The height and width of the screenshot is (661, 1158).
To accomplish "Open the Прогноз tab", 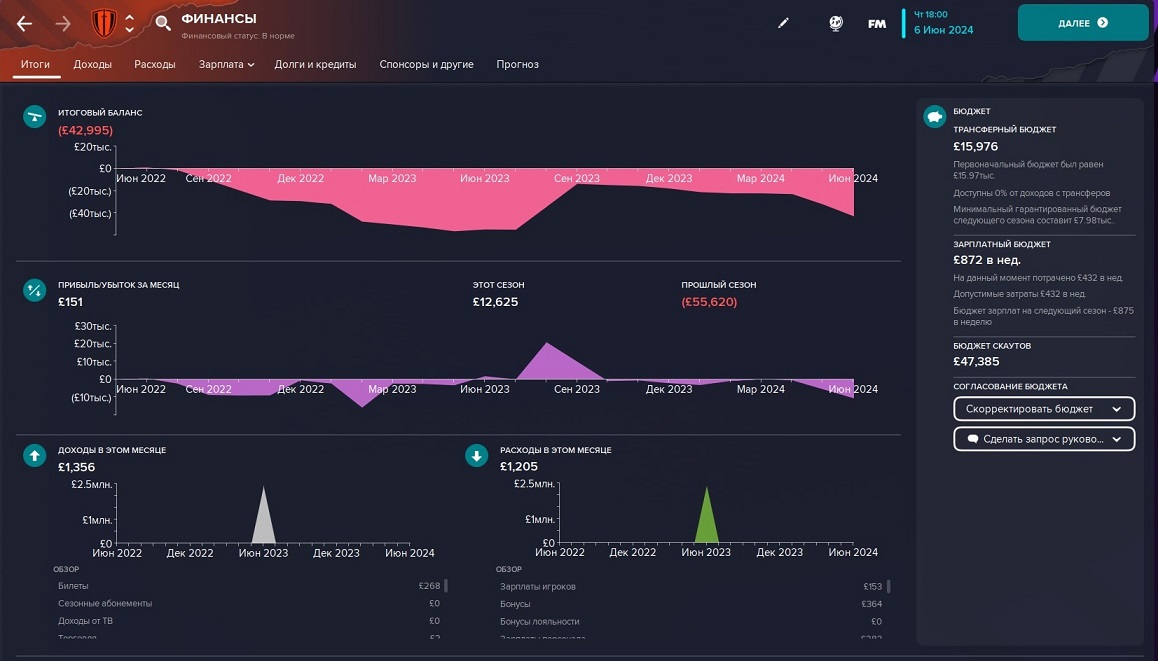I will [517, 64].
